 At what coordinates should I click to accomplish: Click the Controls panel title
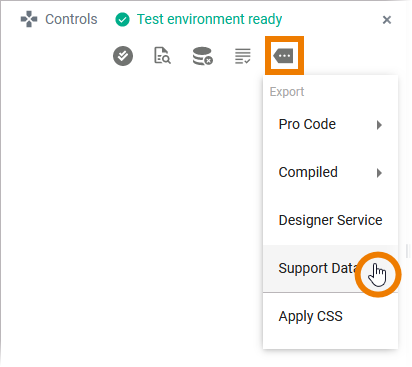[71, 19]
